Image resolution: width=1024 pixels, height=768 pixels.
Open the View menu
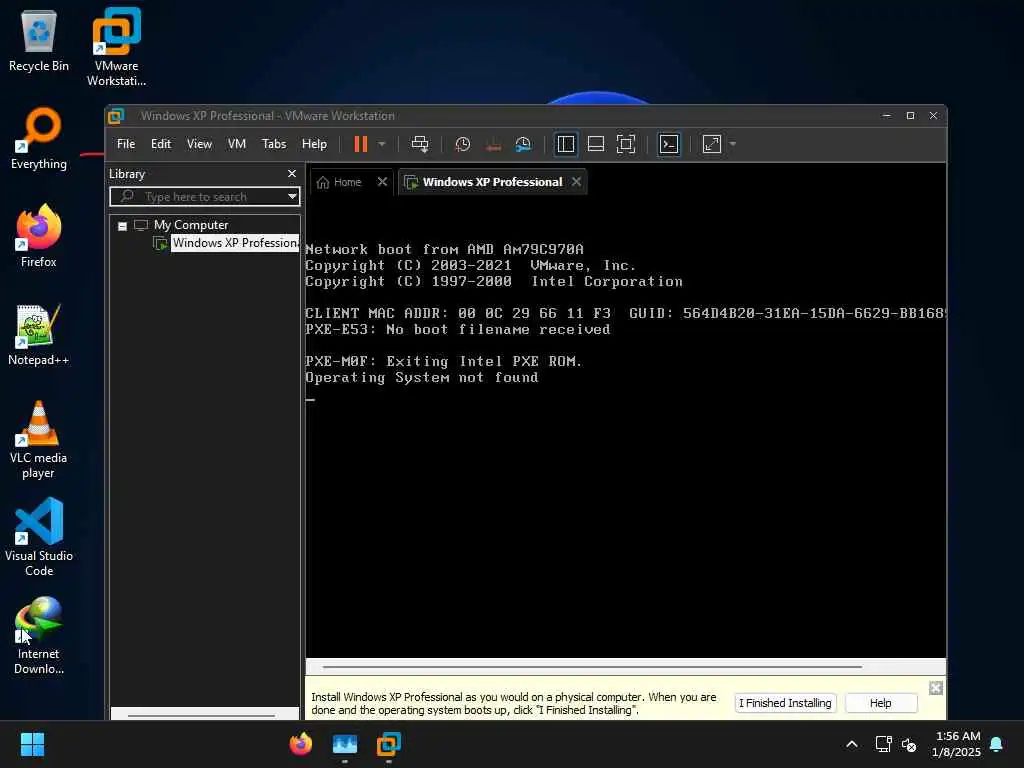[x=199, y=144]
